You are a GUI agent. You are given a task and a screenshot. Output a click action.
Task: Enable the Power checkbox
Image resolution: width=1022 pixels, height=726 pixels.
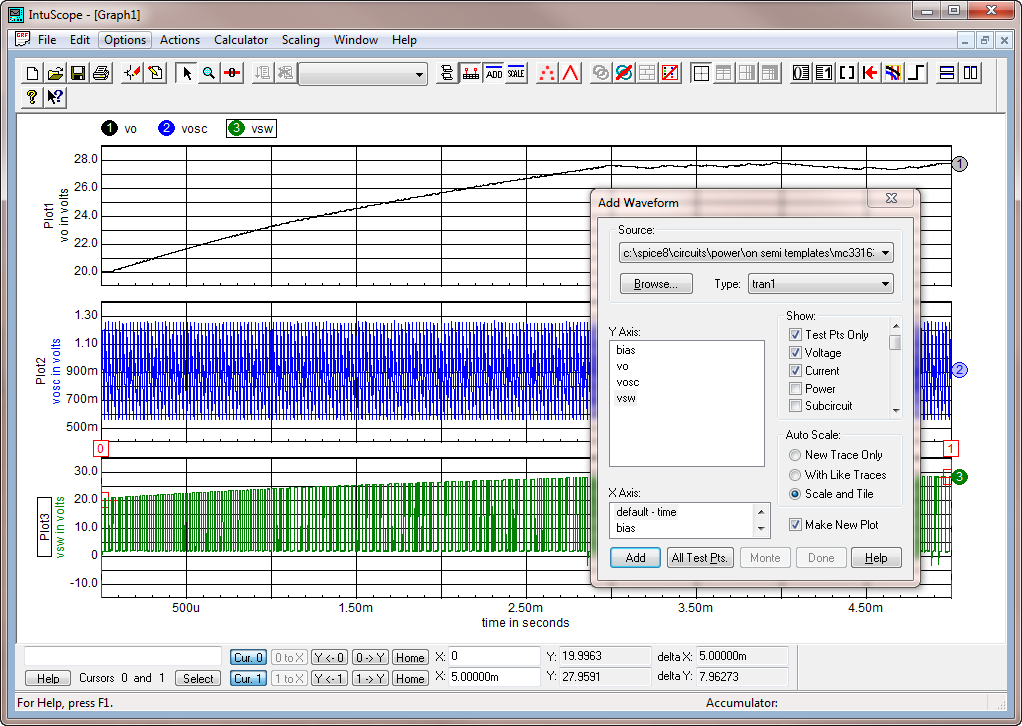[x=796, y=389]
